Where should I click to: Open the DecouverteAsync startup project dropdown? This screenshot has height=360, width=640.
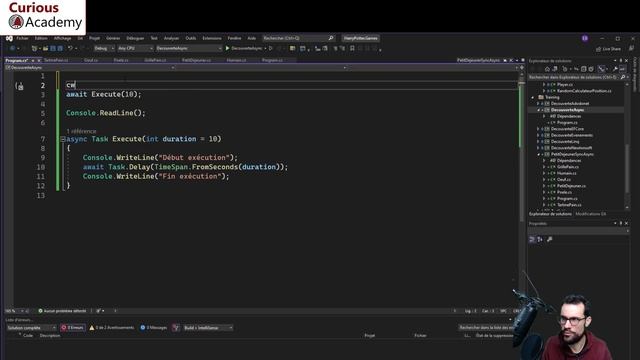click(189, 48)
